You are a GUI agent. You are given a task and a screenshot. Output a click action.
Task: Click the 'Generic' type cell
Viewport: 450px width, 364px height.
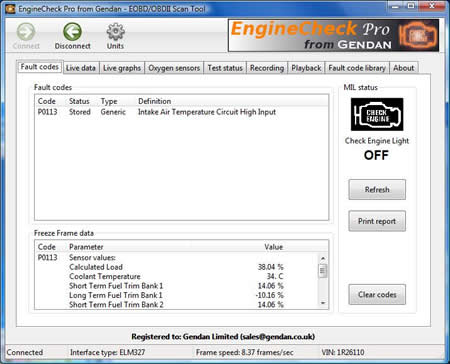[113, 112]
